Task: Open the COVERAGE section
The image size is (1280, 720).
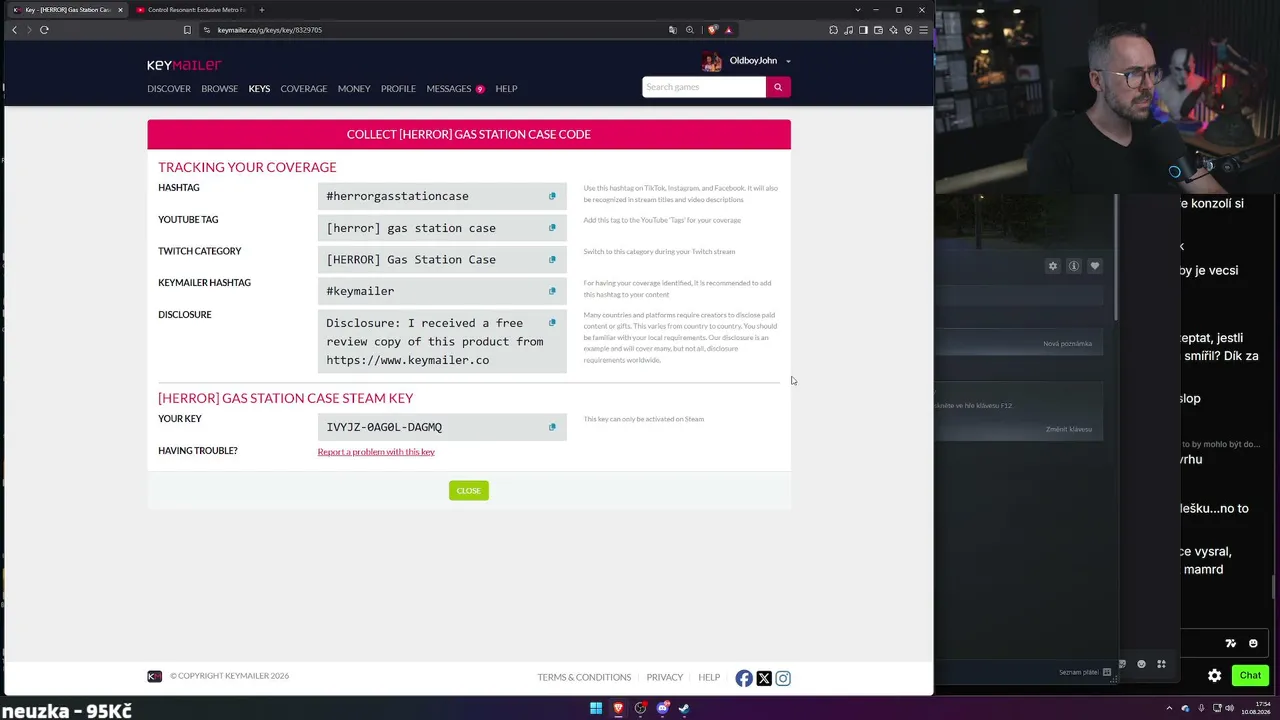Action: (303, 89)
